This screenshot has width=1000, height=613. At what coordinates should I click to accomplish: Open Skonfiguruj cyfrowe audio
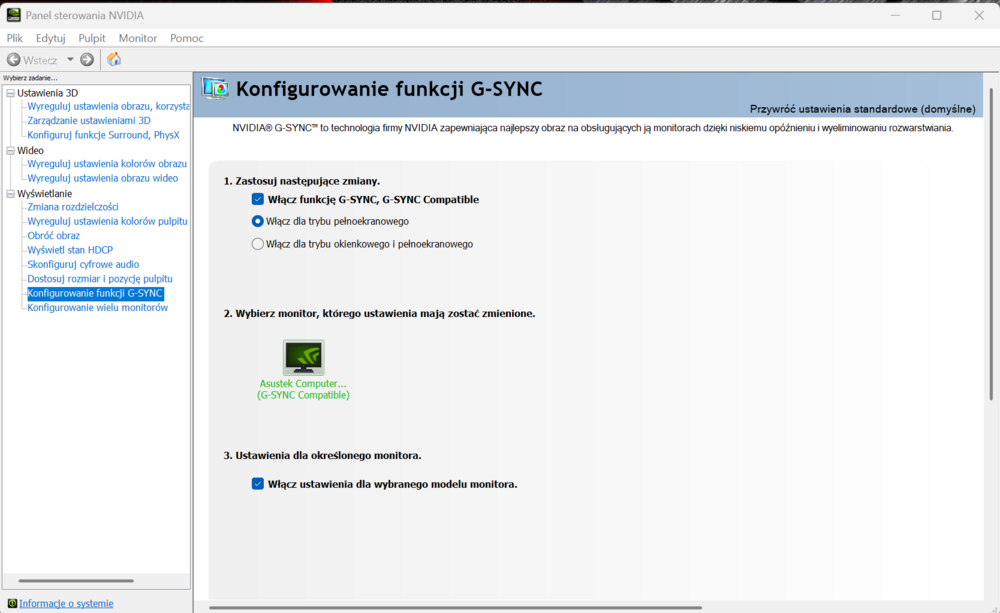point(83,264)
